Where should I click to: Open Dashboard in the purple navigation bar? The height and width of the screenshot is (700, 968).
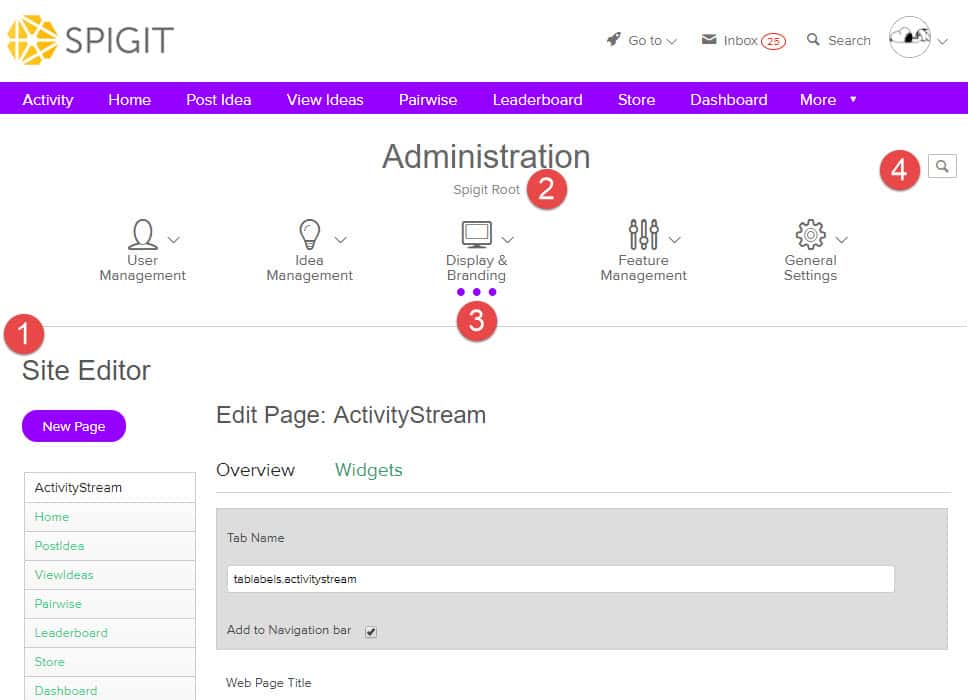pyautogui.click(x=729, y=99)
